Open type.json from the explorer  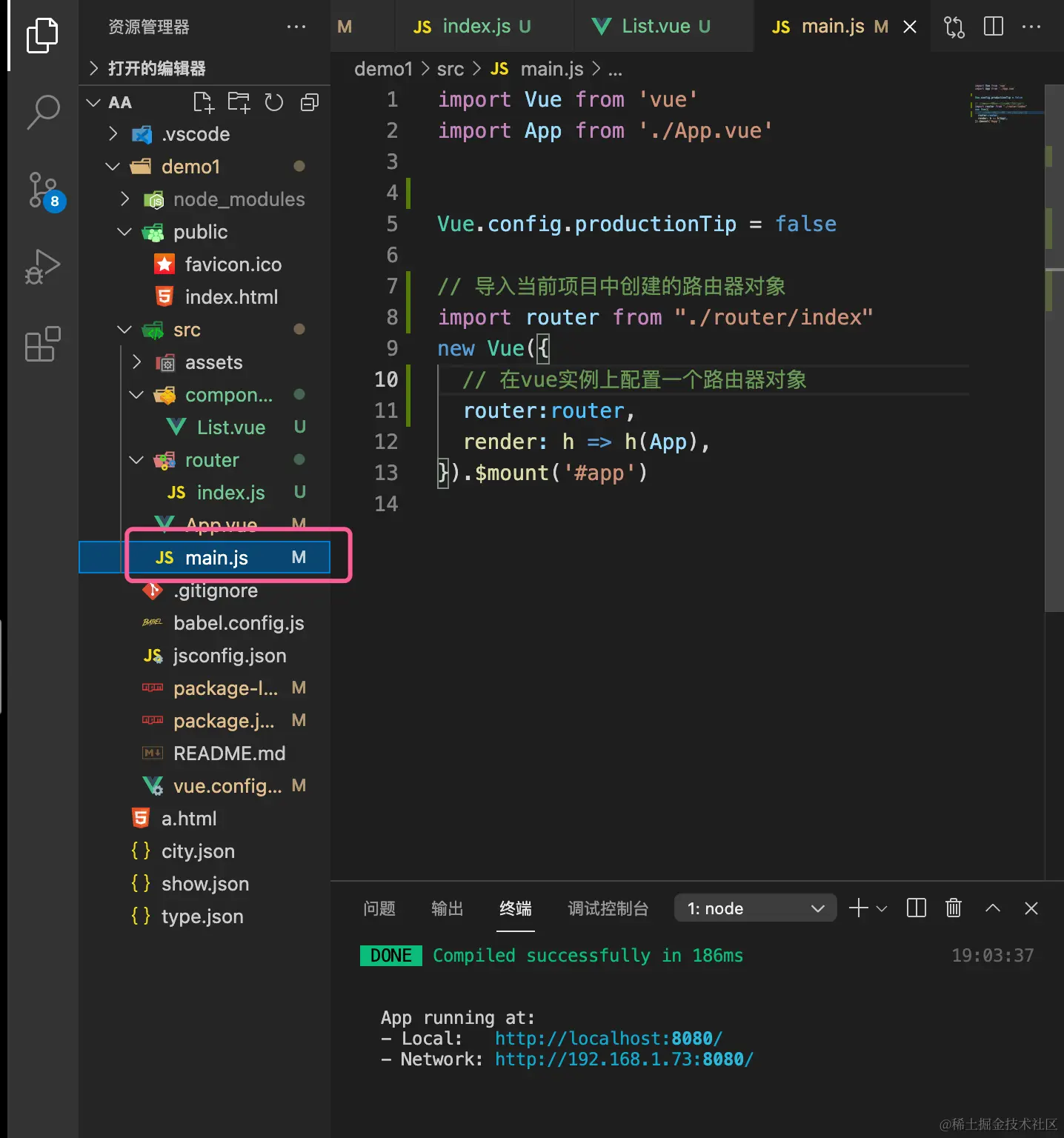pos(205,916)
